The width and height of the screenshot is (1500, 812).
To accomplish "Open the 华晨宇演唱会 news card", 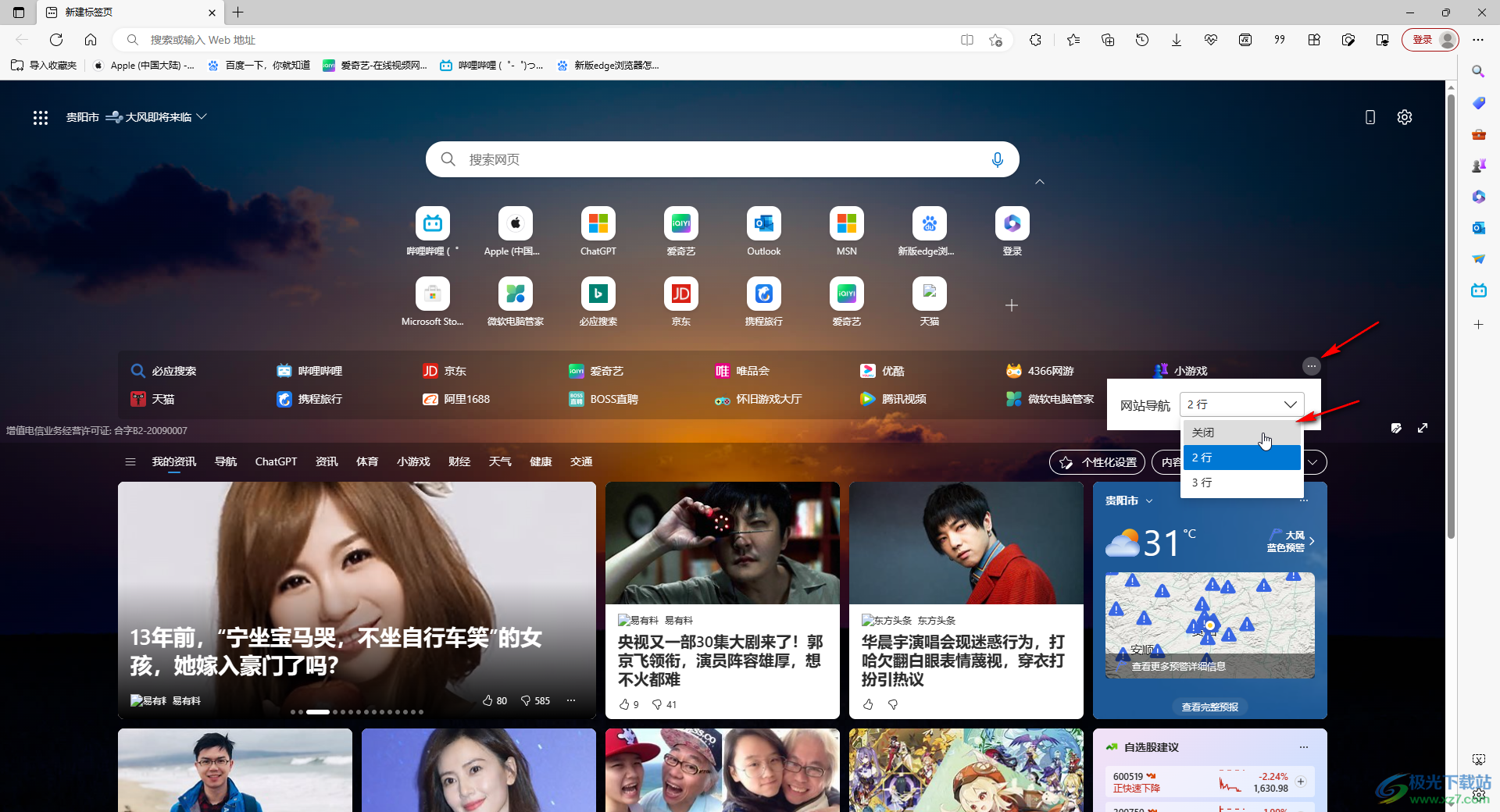I will pos(966,600).
